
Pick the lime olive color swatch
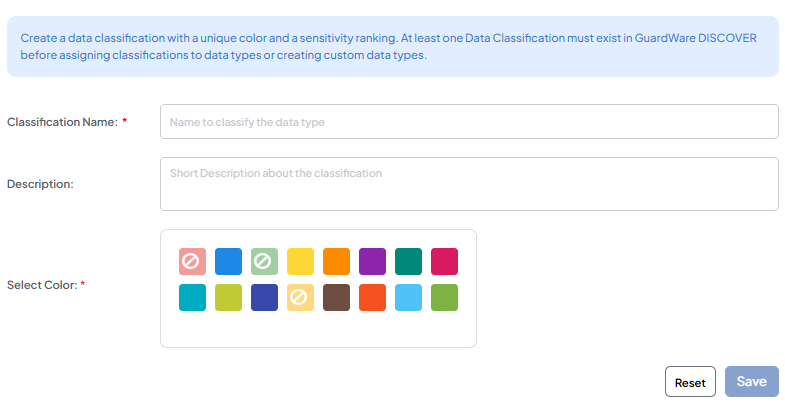228,297
